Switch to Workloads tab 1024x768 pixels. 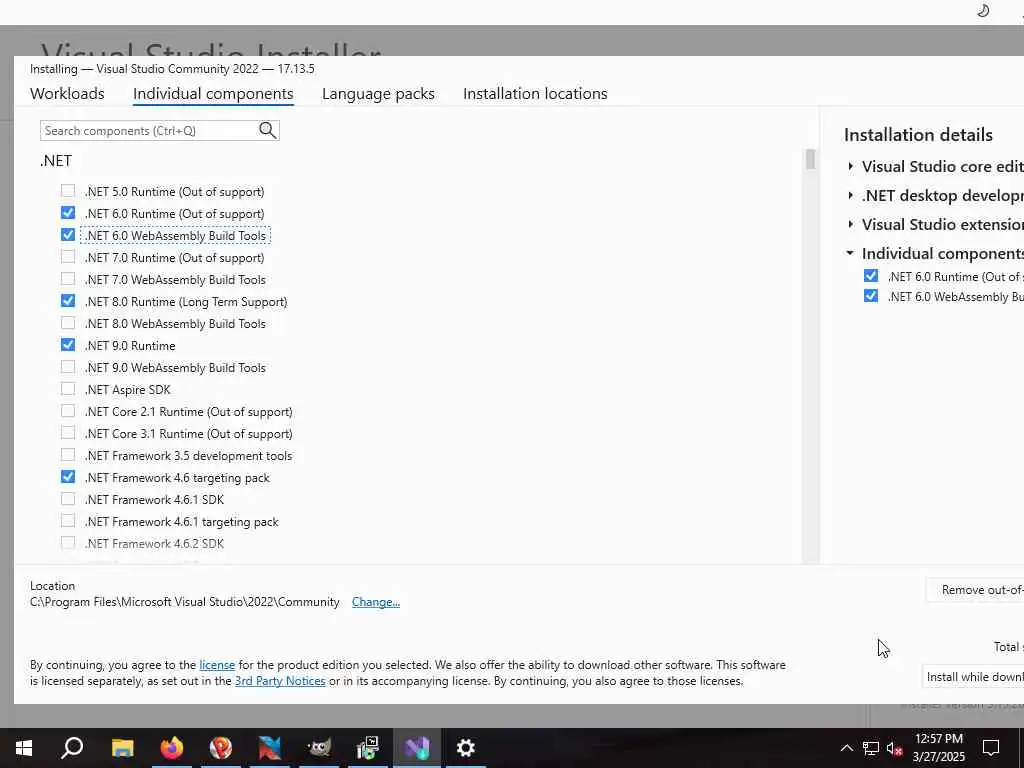(x=67, y=93)
